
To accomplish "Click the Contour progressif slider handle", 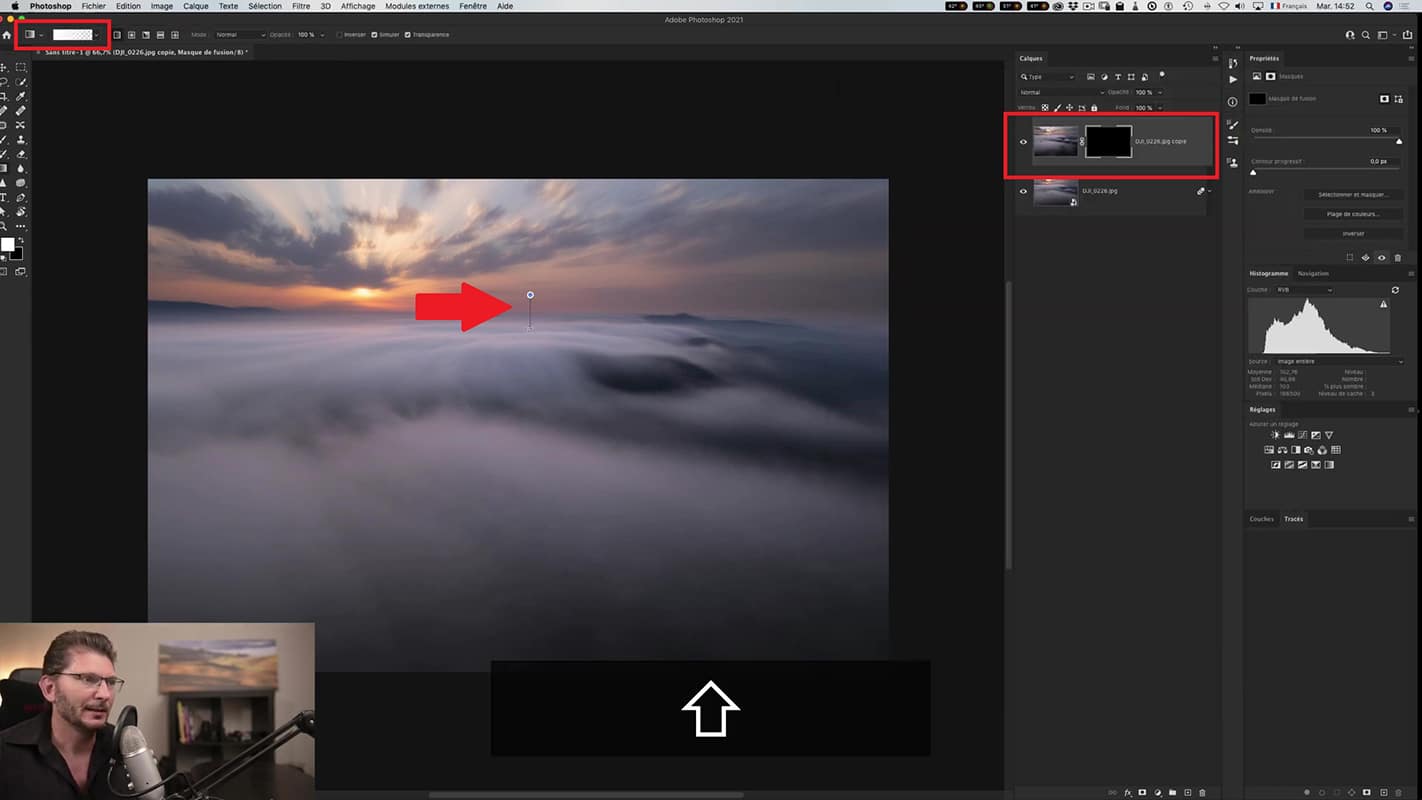I will 1253,172.
